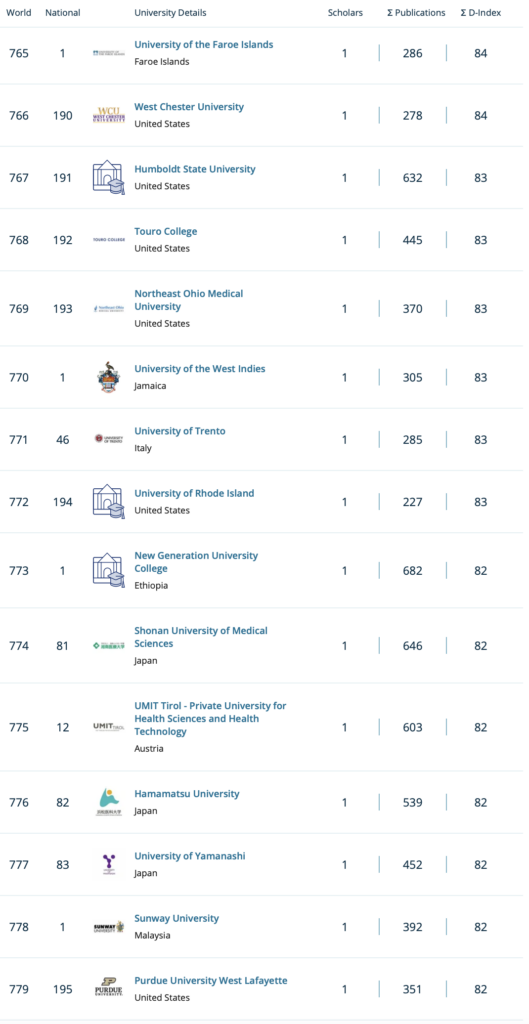Click the University of Rhode Island placeholder icon
This screenshot has height=1024, width=529.
(108, 502)
